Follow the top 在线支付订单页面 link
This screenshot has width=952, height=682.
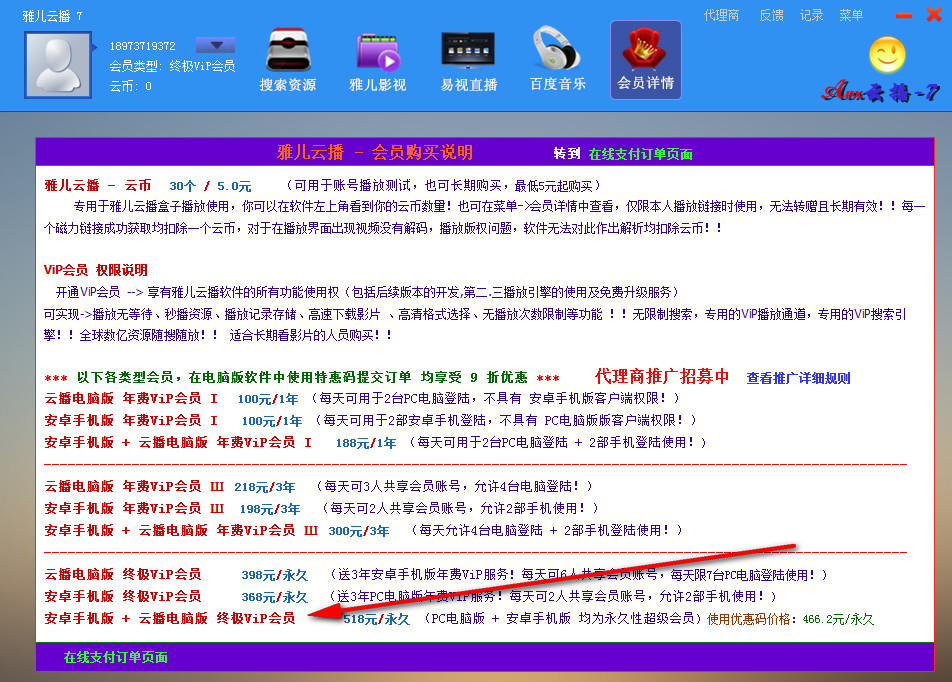pos(641,154)
